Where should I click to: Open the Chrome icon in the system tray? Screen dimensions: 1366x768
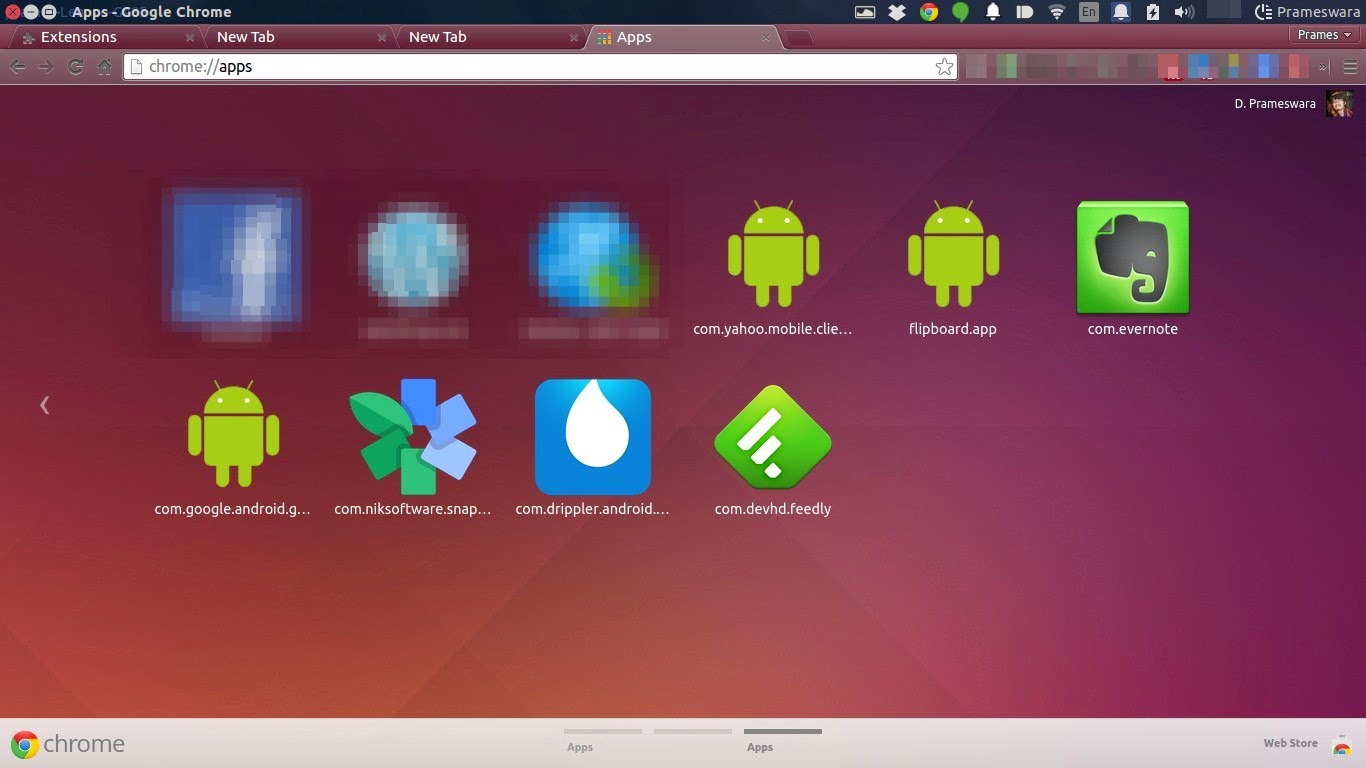click(x=929, y=12)
